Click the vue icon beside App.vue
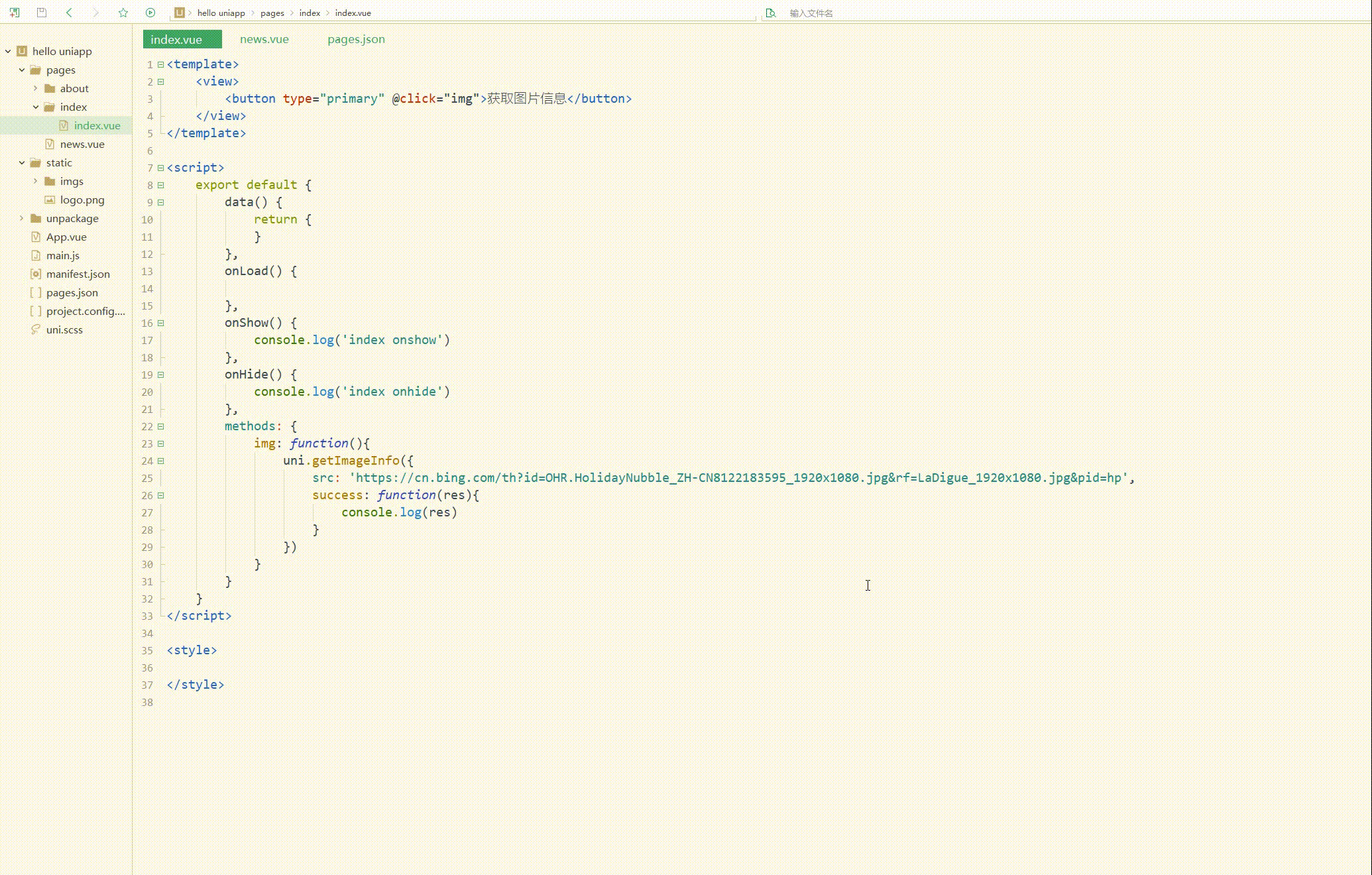Viewport: 1372px width, 875px height. click(x=36, y=237)
